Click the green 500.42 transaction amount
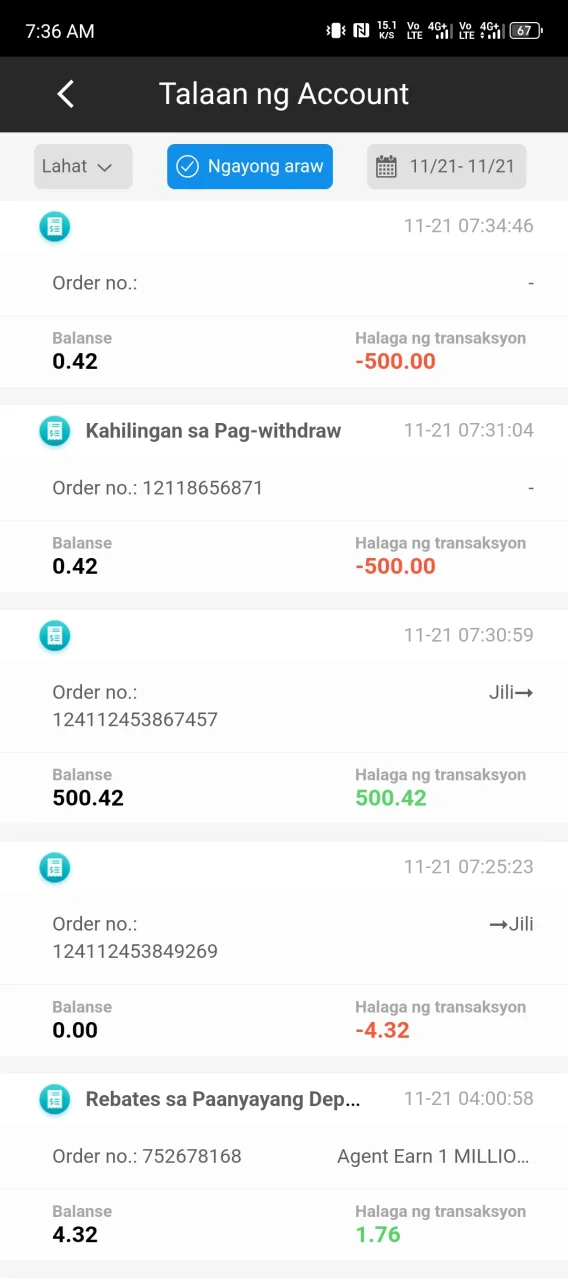The height and width of the screenshot is (1280, 568). point(391,798)
